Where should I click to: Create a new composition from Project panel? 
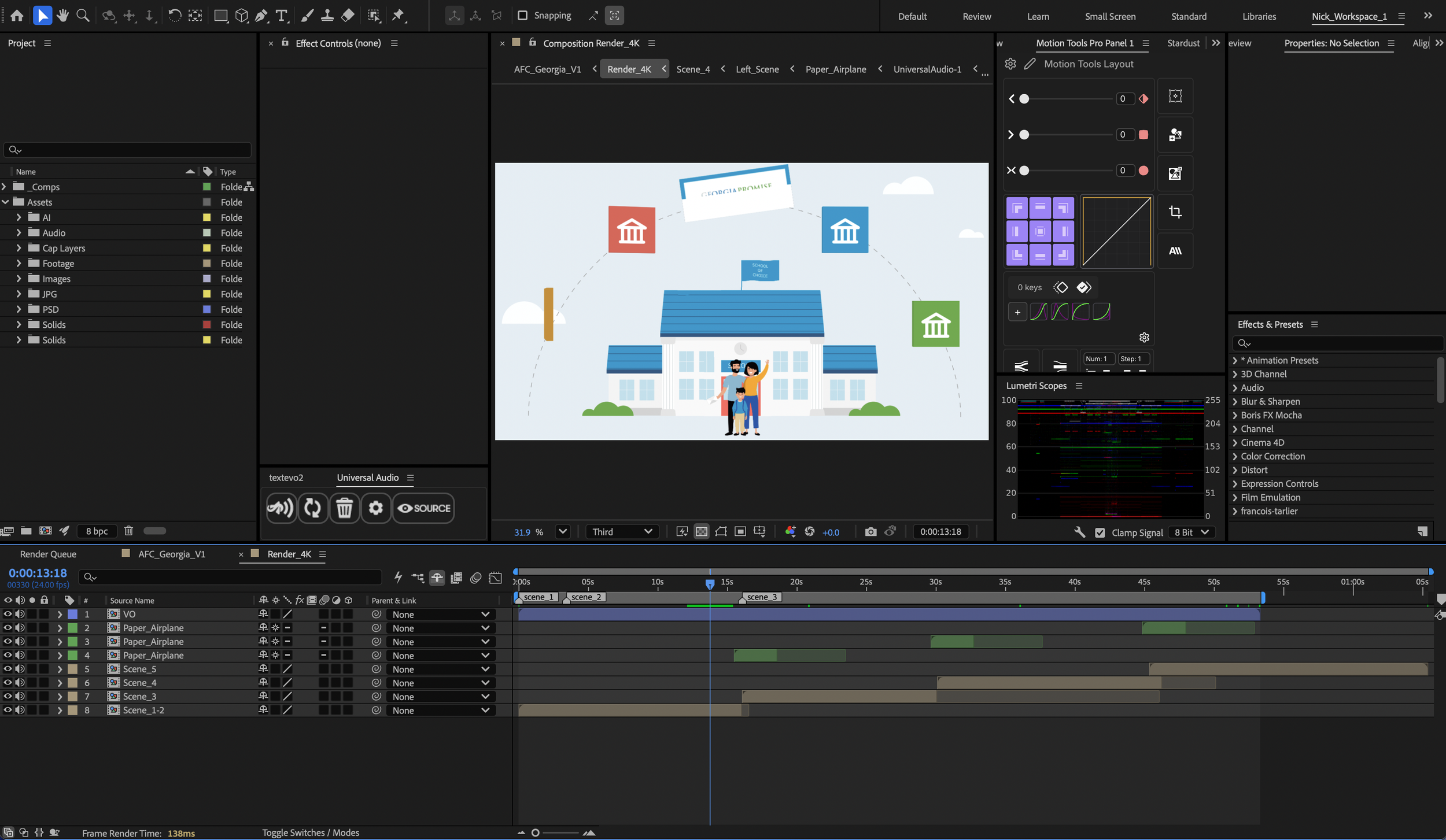click(x=45, y=530)
